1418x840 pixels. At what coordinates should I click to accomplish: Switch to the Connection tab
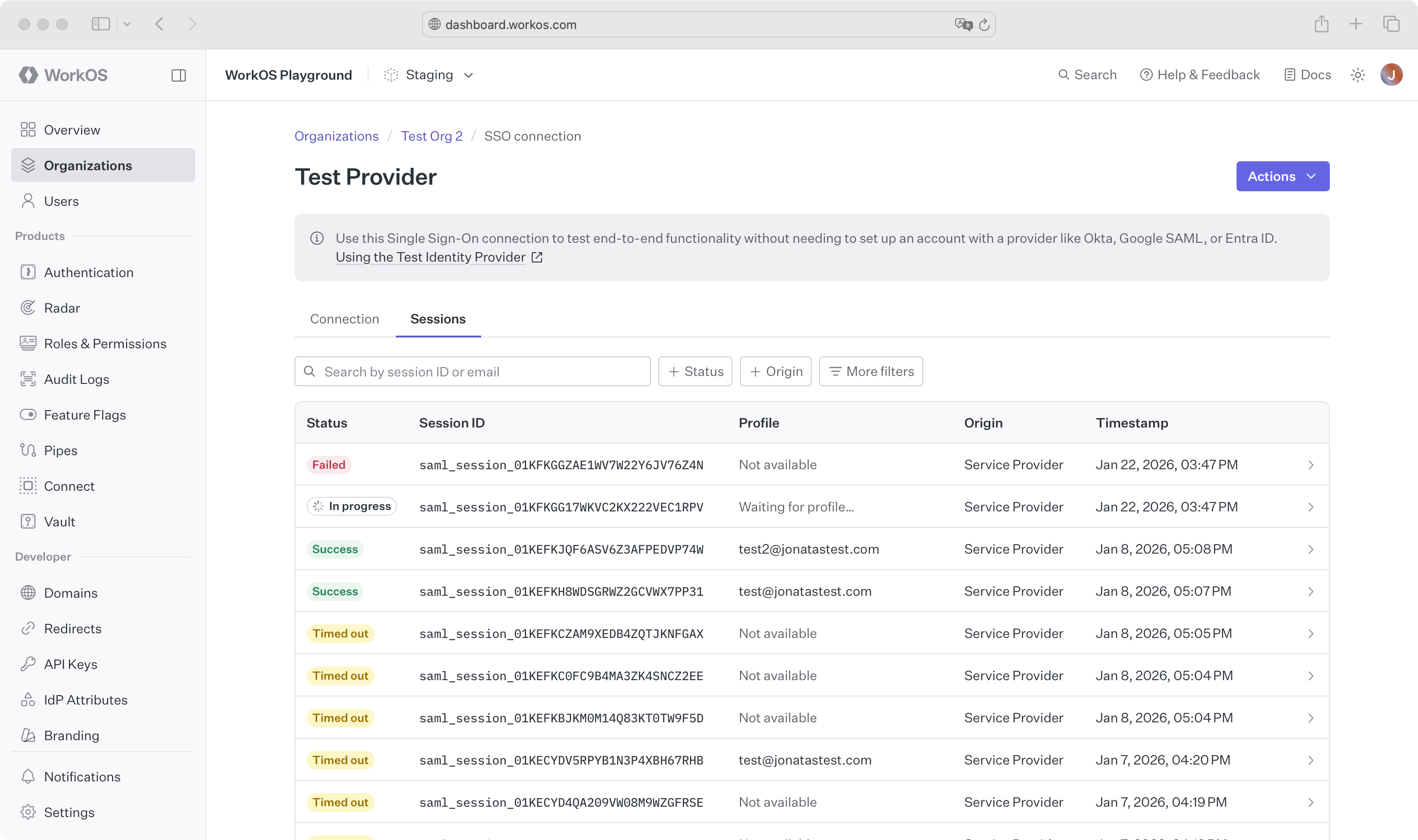pyautogui.click(x=344, y=319)
